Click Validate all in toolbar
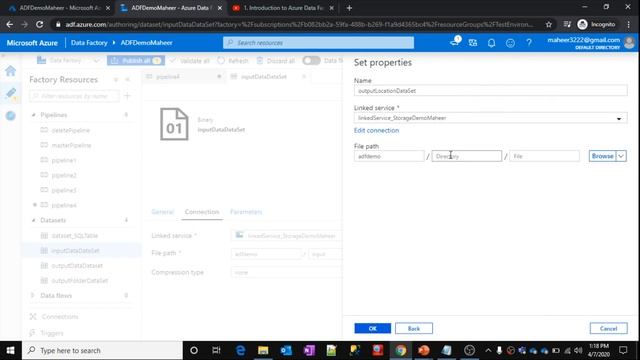Viewport: 640px width, 360px height. (190, 60)
